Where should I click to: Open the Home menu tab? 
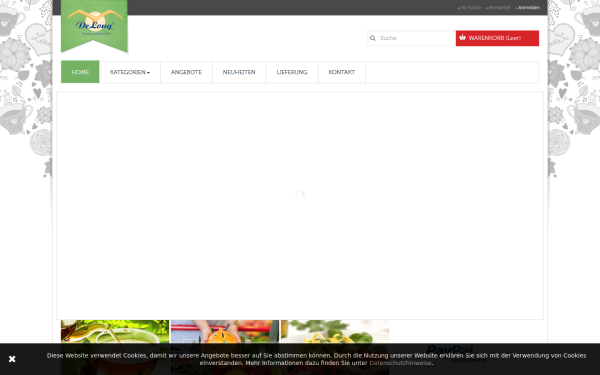pyautogui.click(x=80, y=72)
